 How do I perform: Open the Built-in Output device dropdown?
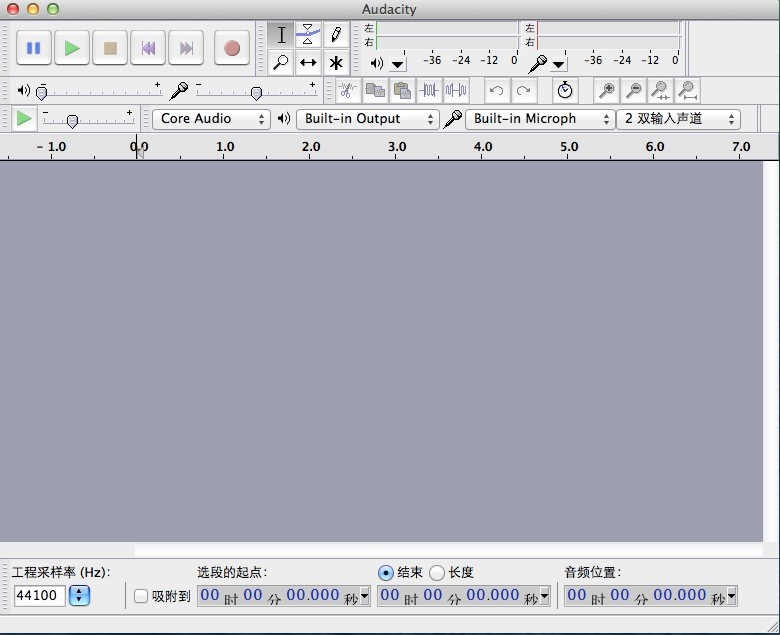[367, 119]
